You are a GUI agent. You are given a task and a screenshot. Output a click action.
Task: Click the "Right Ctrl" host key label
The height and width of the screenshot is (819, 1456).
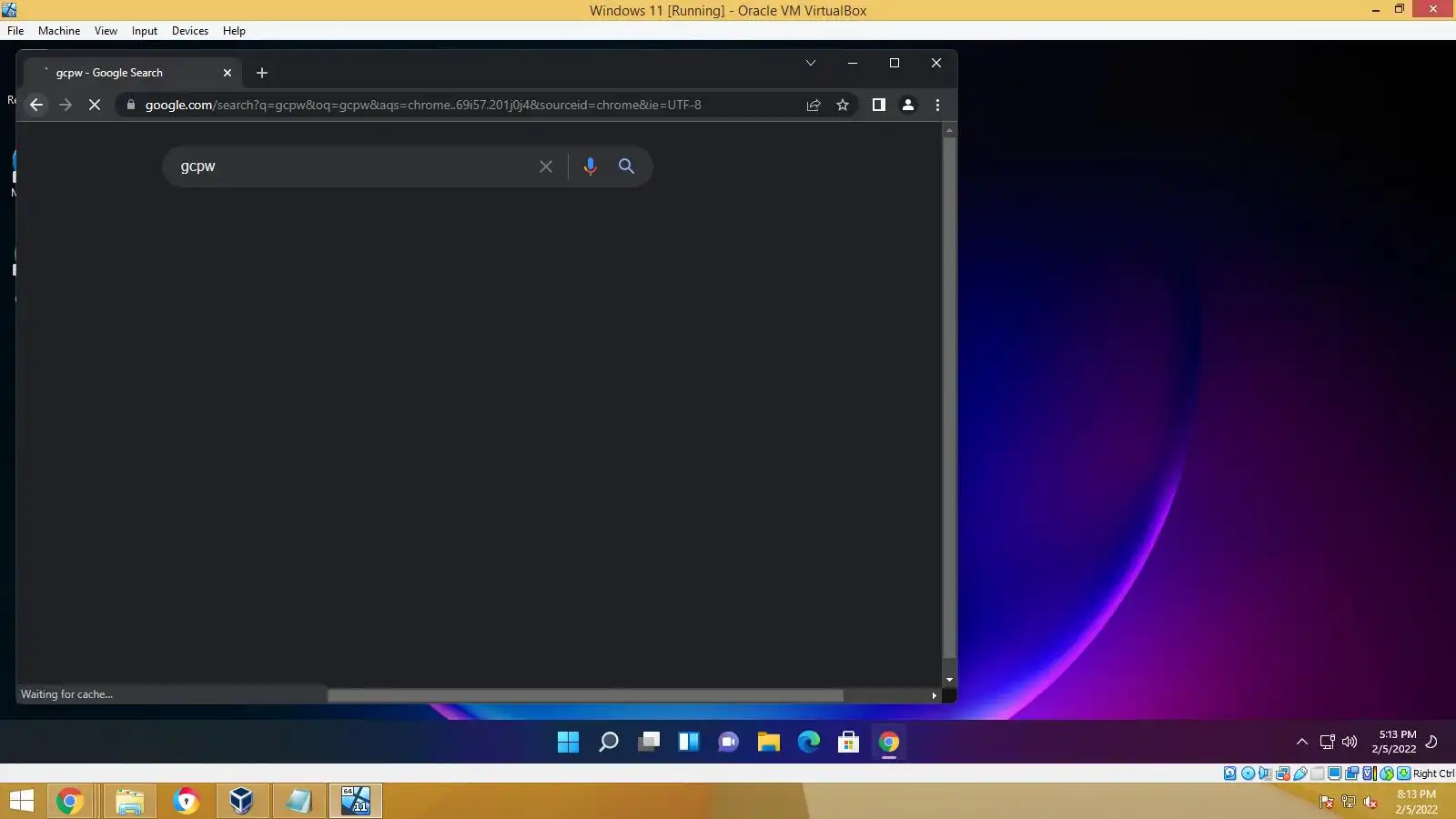(1434, 773)
